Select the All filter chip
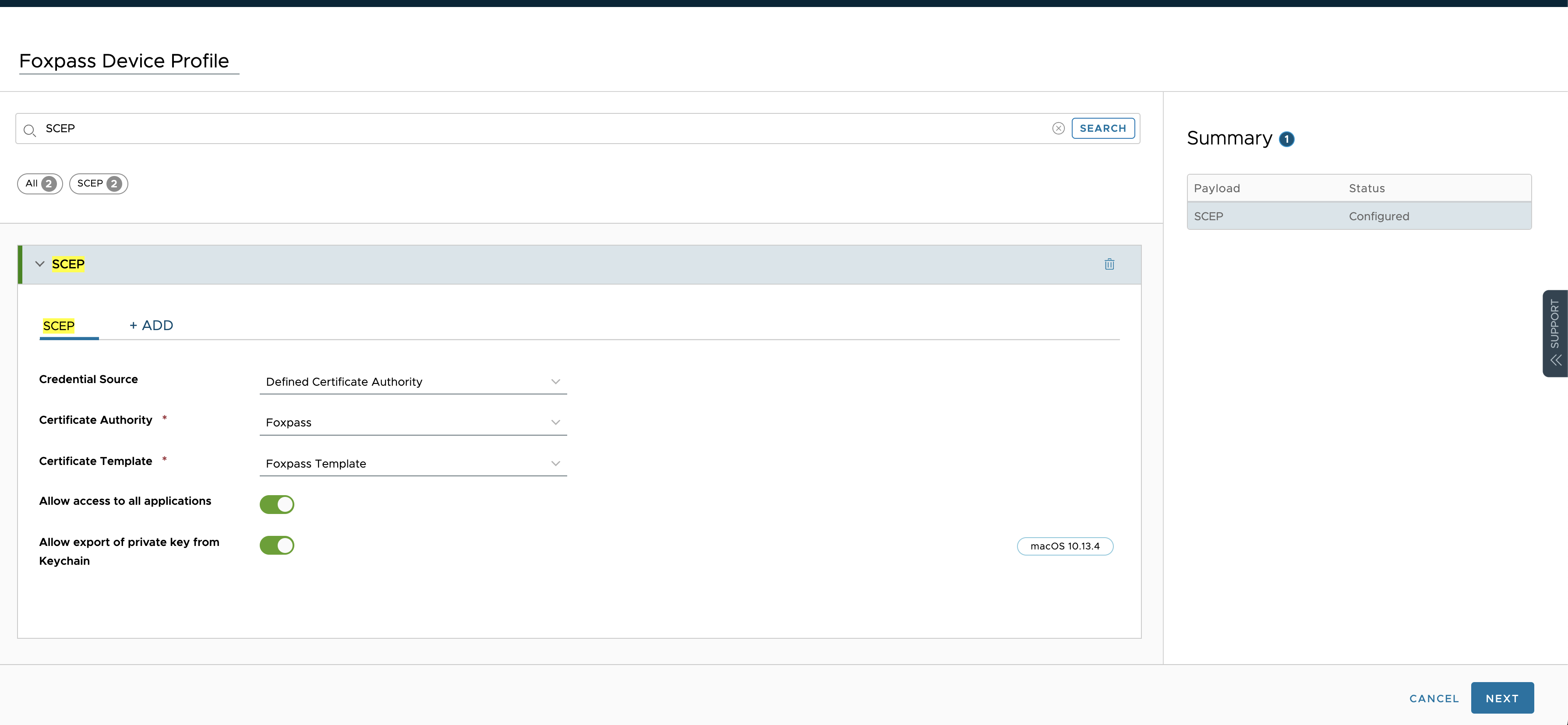The height and width of the screenshot is (725, 1568). (x=40, y=184)
